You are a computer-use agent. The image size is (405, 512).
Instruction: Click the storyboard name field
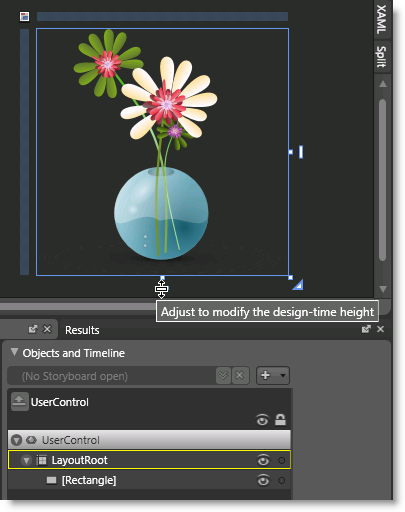[x=111, y=376]
